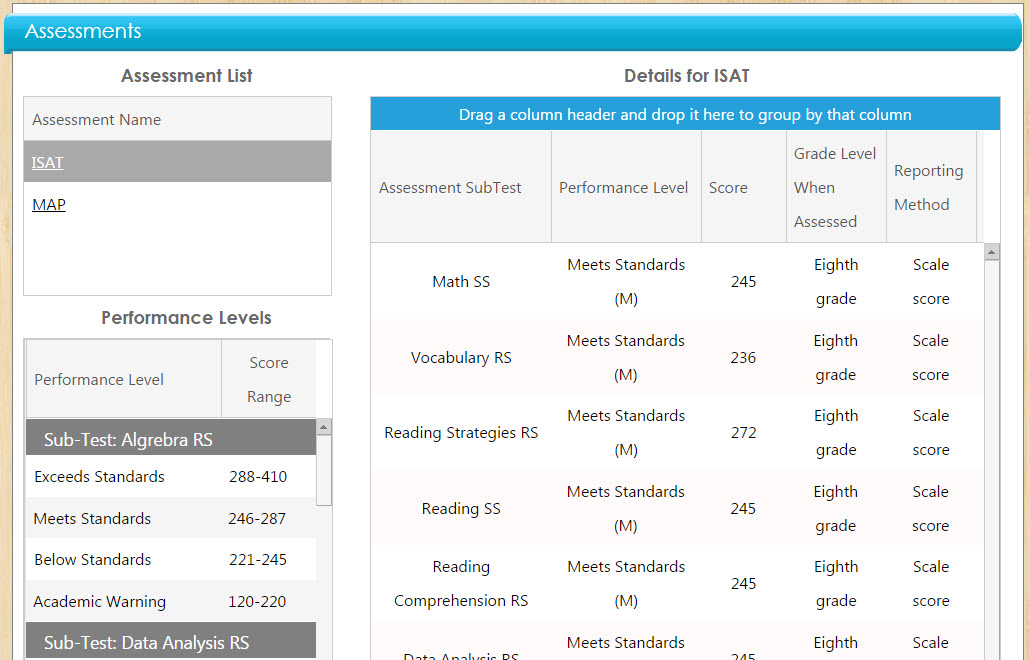Click the Performance Levels scrollbar thumb
Image resolution: width=1030 pixels, height=660 pixels.
point(323,470)
